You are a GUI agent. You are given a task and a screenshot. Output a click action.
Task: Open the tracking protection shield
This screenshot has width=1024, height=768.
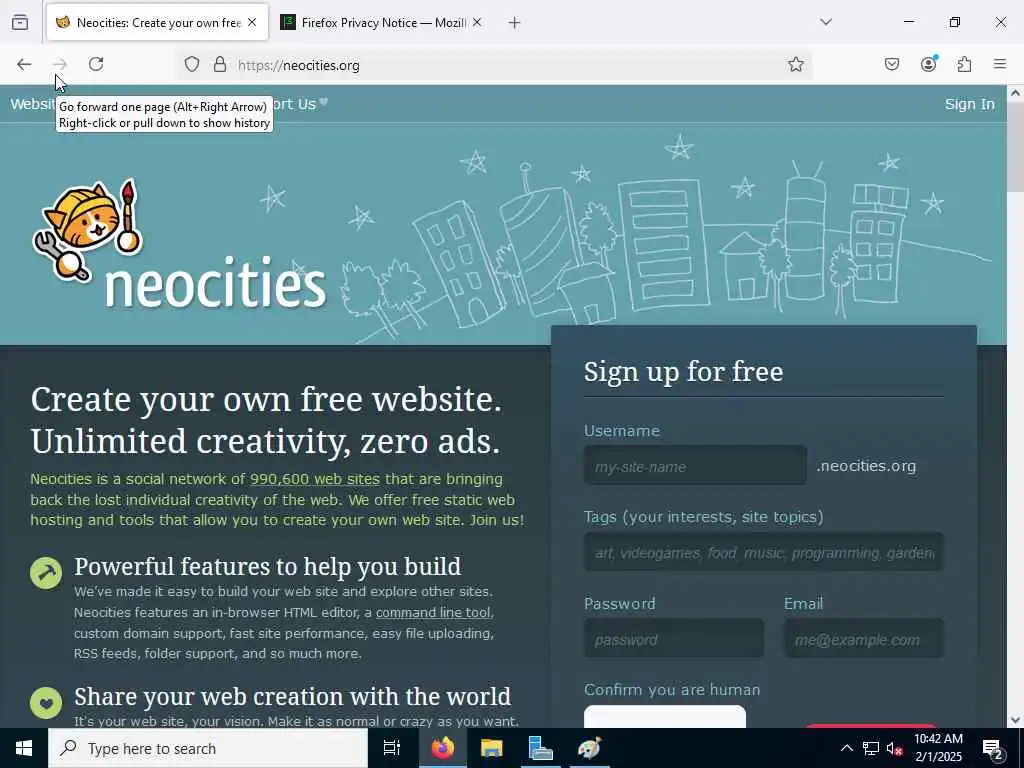[191, 64]
